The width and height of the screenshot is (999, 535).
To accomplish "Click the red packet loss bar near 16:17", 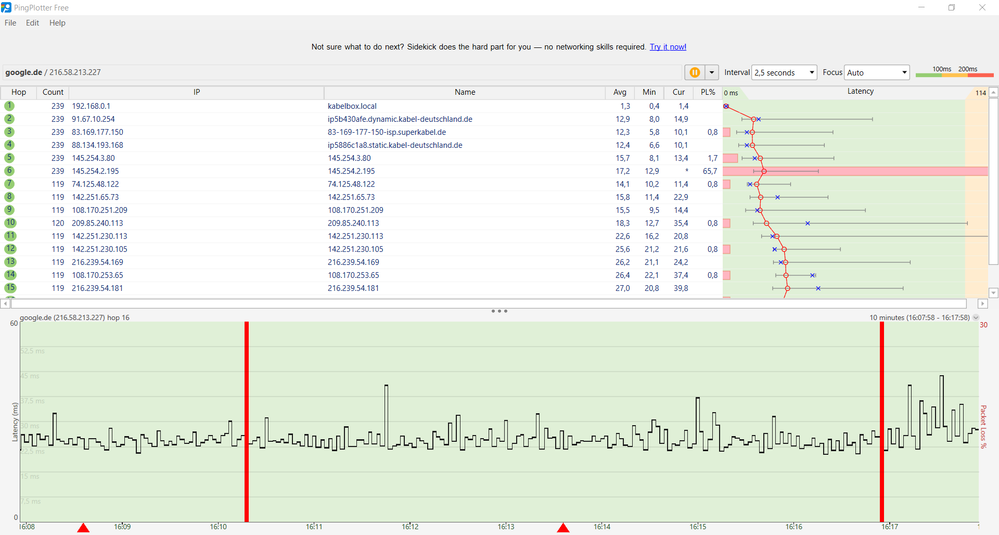I will [882, 422].
